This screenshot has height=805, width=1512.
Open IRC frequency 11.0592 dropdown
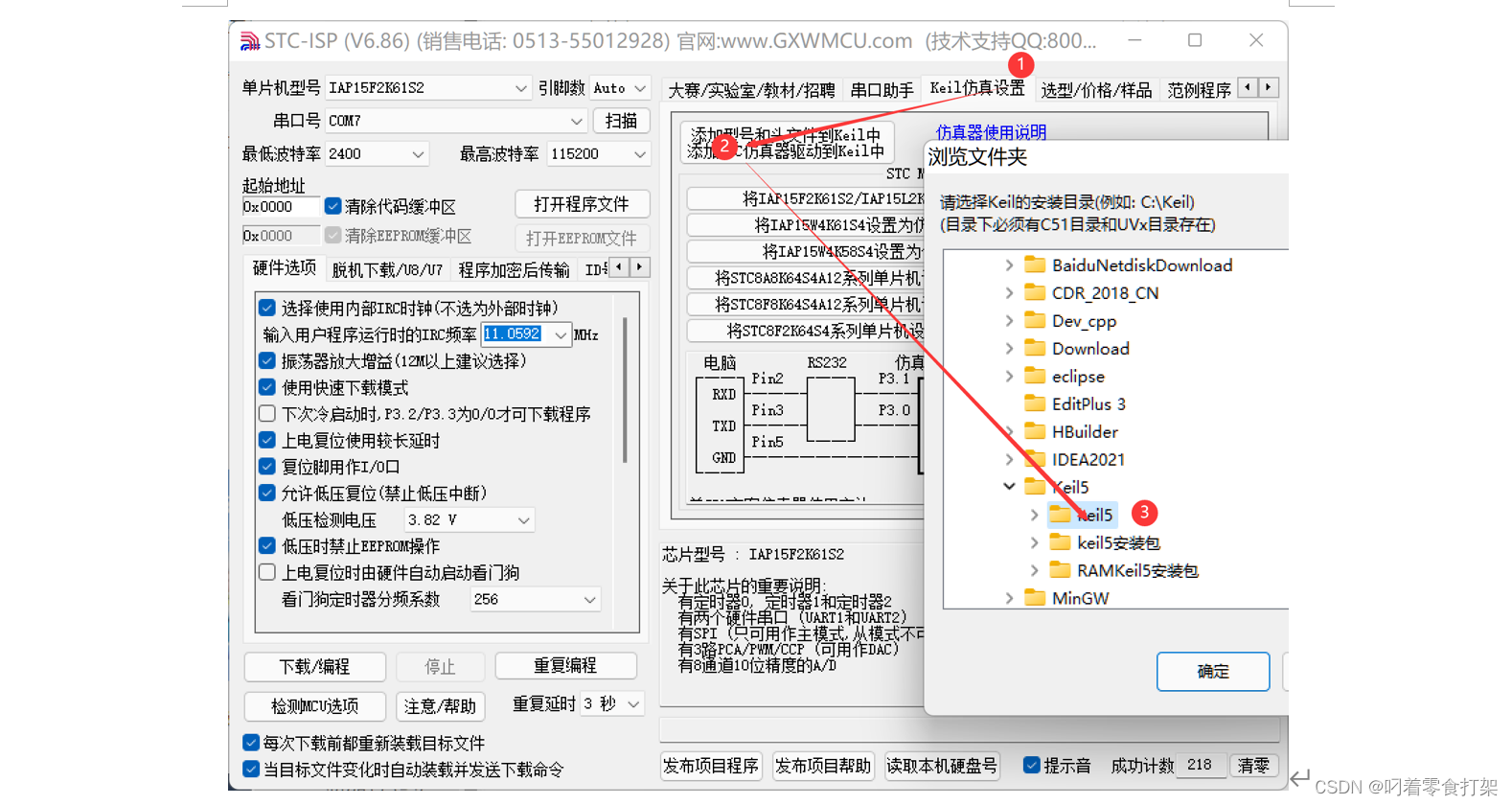tap(526, 334)
